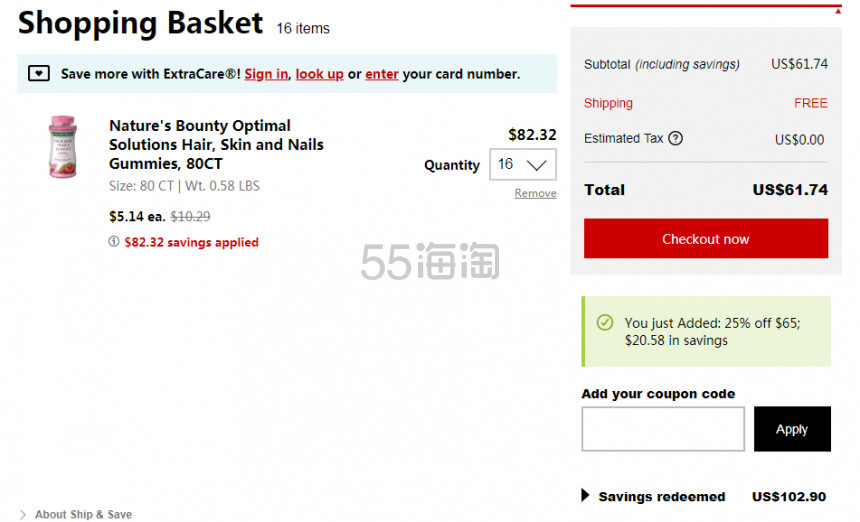The height and width of the screenshot is (522, 860).
Task: Click the ExtraCare heart card icon
Action: (38, 73)
